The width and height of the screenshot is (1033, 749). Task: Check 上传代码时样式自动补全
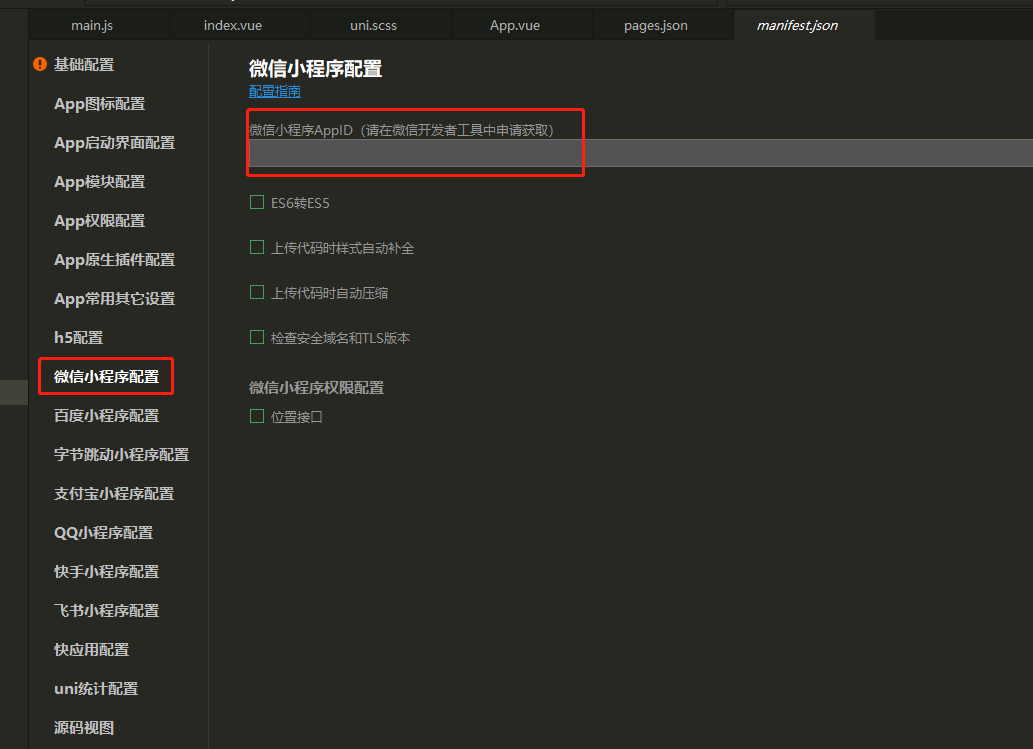[x=257, y=247]
